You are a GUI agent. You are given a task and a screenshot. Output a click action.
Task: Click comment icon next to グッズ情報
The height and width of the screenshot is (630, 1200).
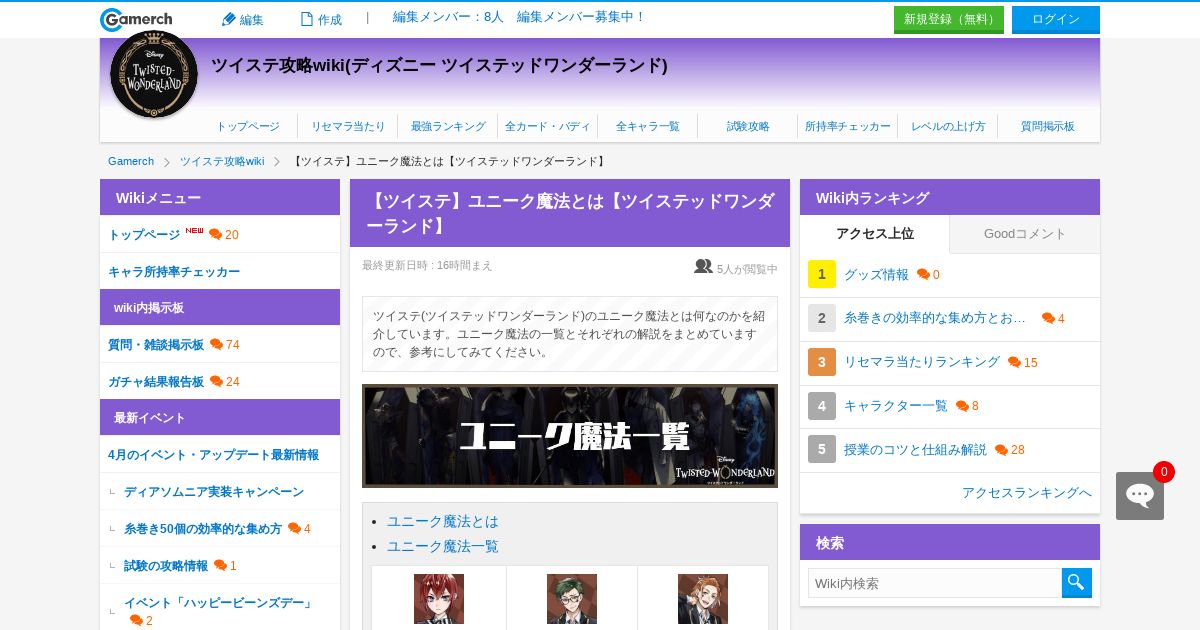pos(923,274)
